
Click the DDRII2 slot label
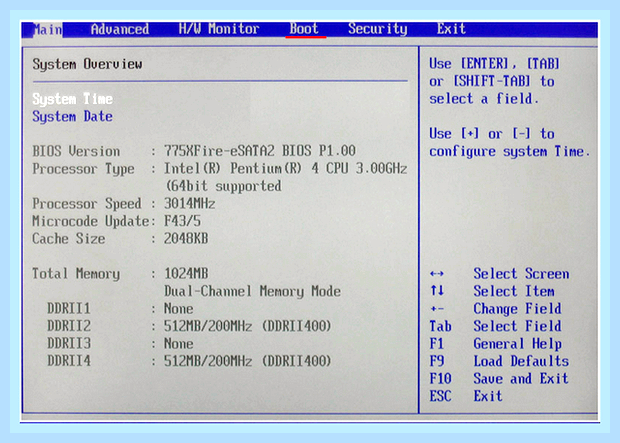click(x=69, y=326)
